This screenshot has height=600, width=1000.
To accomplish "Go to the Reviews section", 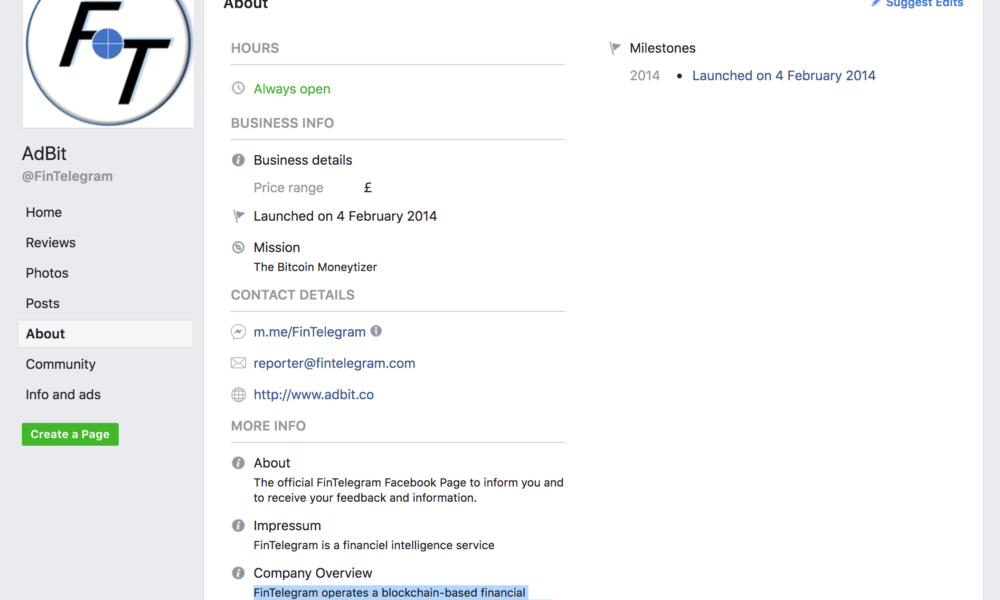I will coord(51,243).
